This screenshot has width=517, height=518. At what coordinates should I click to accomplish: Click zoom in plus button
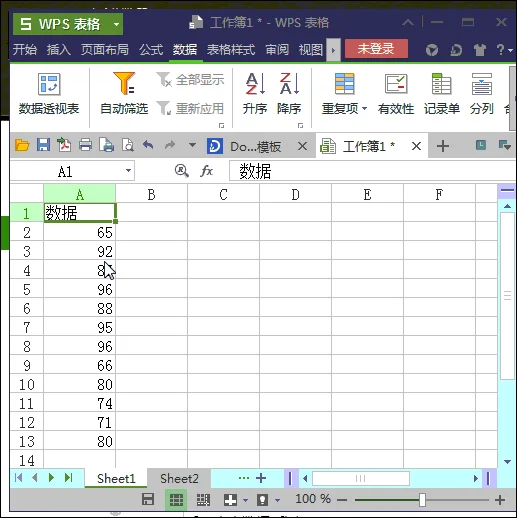[x=500, y=500]
